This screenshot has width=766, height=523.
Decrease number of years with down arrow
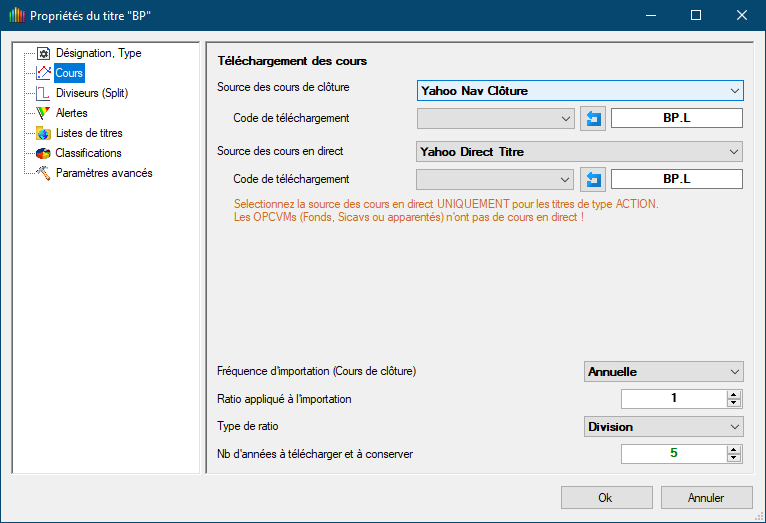[x=734, y=459]
